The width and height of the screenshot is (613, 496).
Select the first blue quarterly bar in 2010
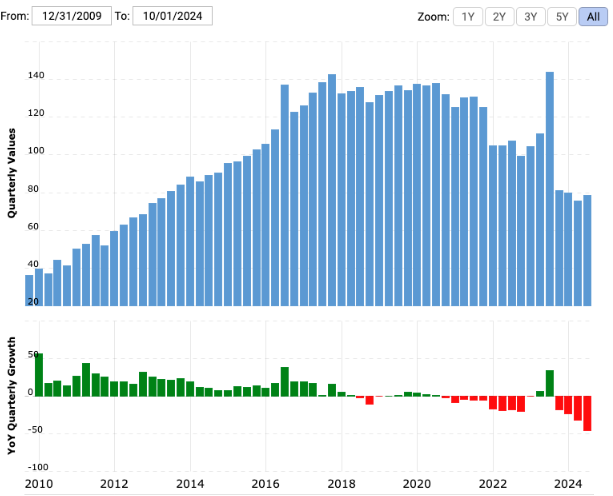pos(29,290)
